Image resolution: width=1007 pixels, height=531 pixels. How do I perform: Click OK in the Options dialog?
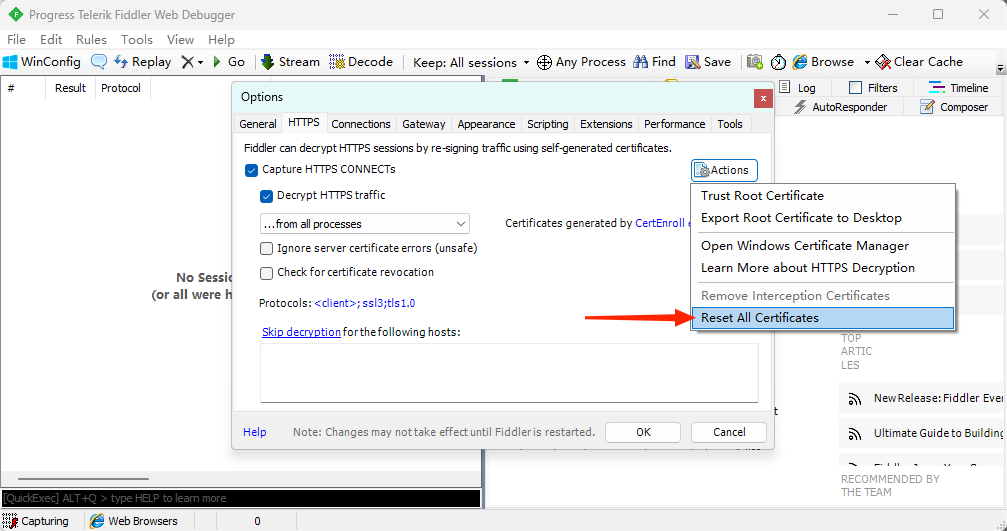click(x=643, y=433)
